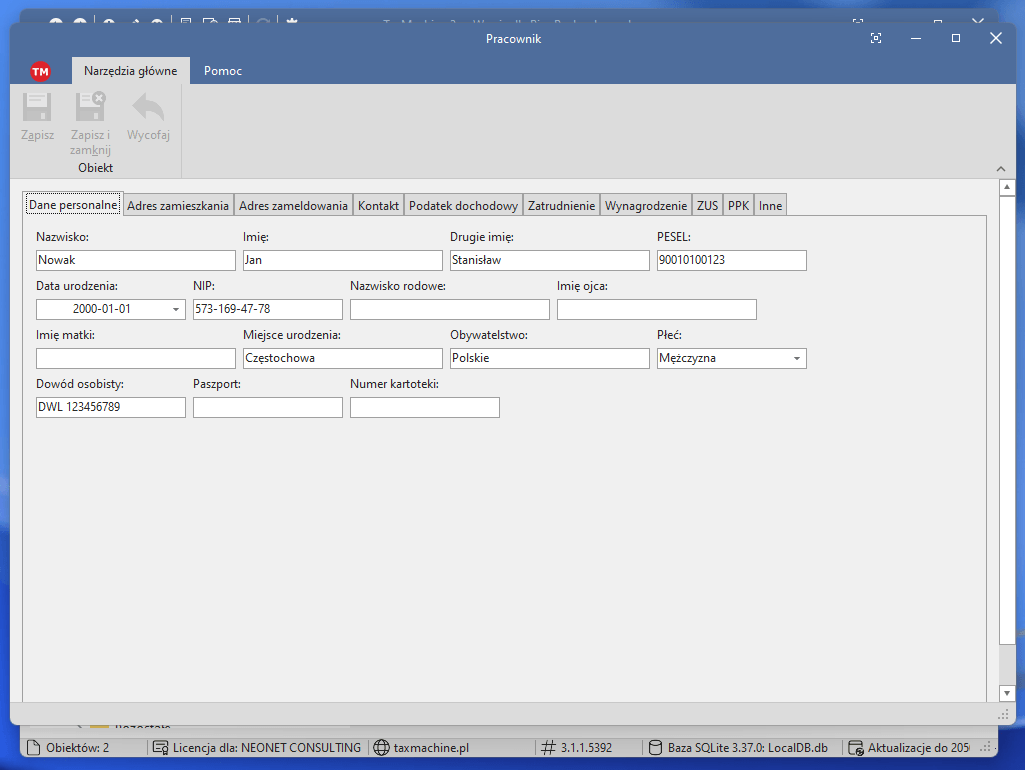Switch to the Adres zamieszkania tab
The height and width of the screenshot is (770, 1025).
pos(179,205)
